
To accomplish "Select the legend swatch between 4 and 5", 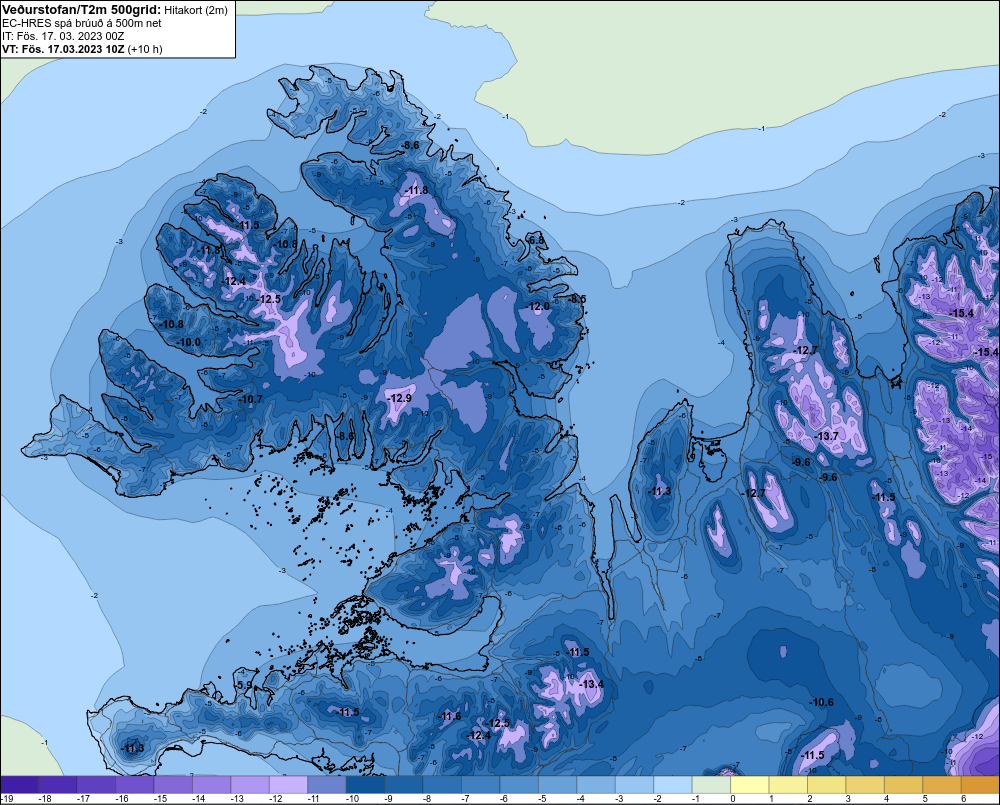I will pyautogui.click(x=903, y=785).
